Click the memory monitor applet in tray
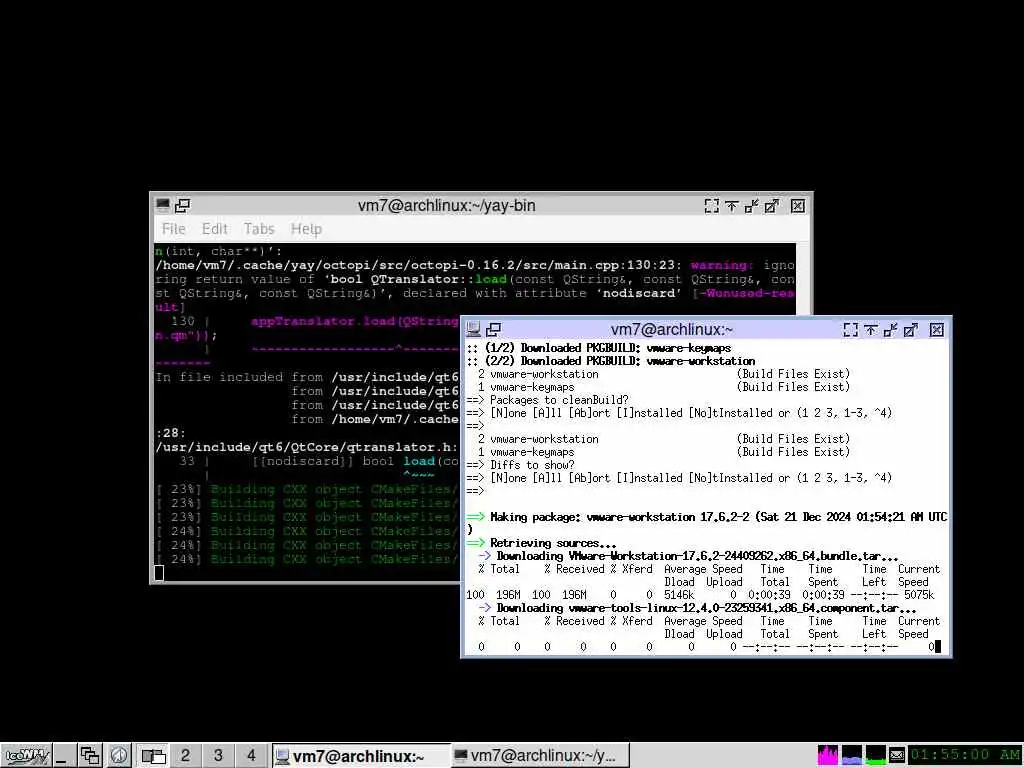 pyautogui.click(x=852, y=755)
